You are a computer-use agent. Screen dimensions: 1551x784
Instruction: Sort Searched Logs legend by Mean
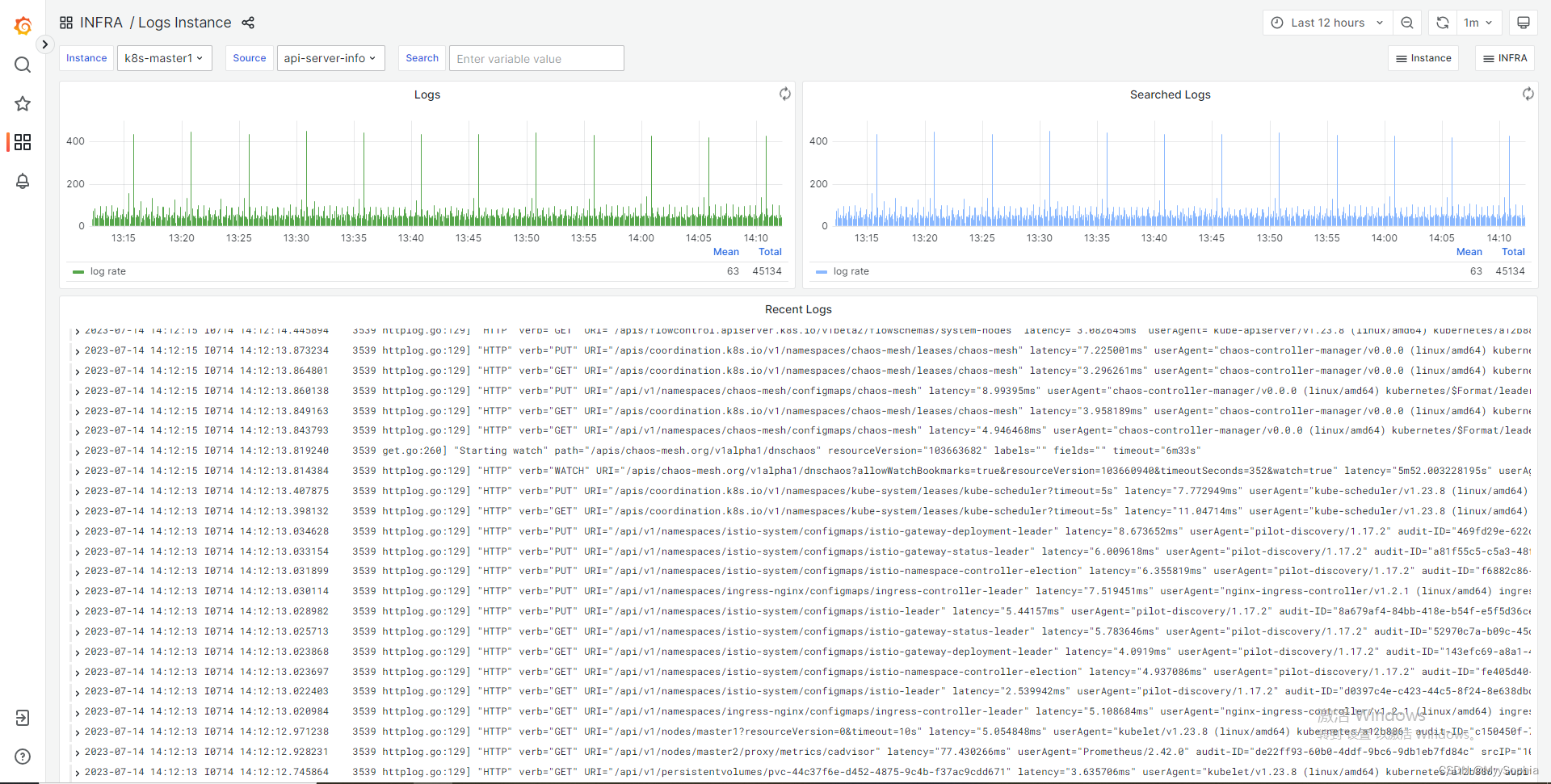pyautogui.click(x=1469, y=252)
